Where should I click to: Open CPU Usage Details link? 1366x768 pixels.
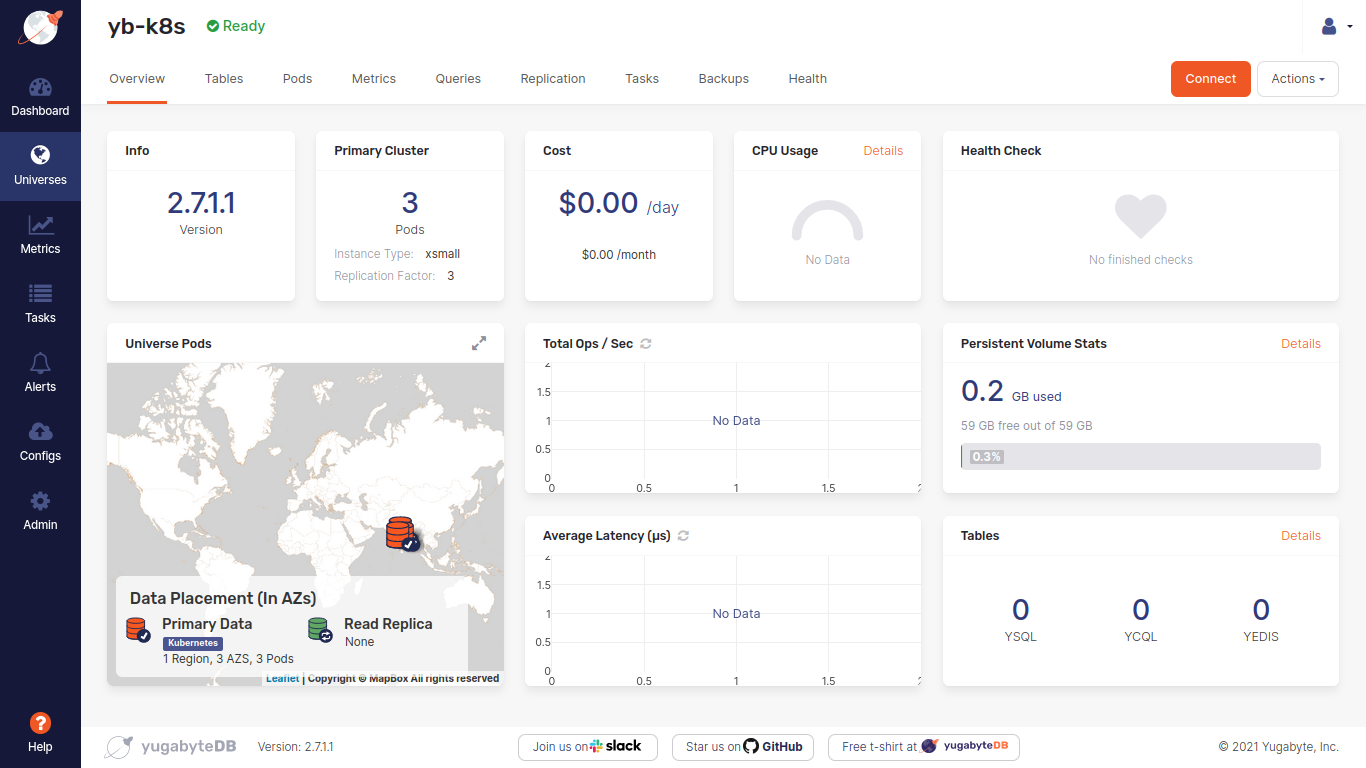(x=883, y=151)
